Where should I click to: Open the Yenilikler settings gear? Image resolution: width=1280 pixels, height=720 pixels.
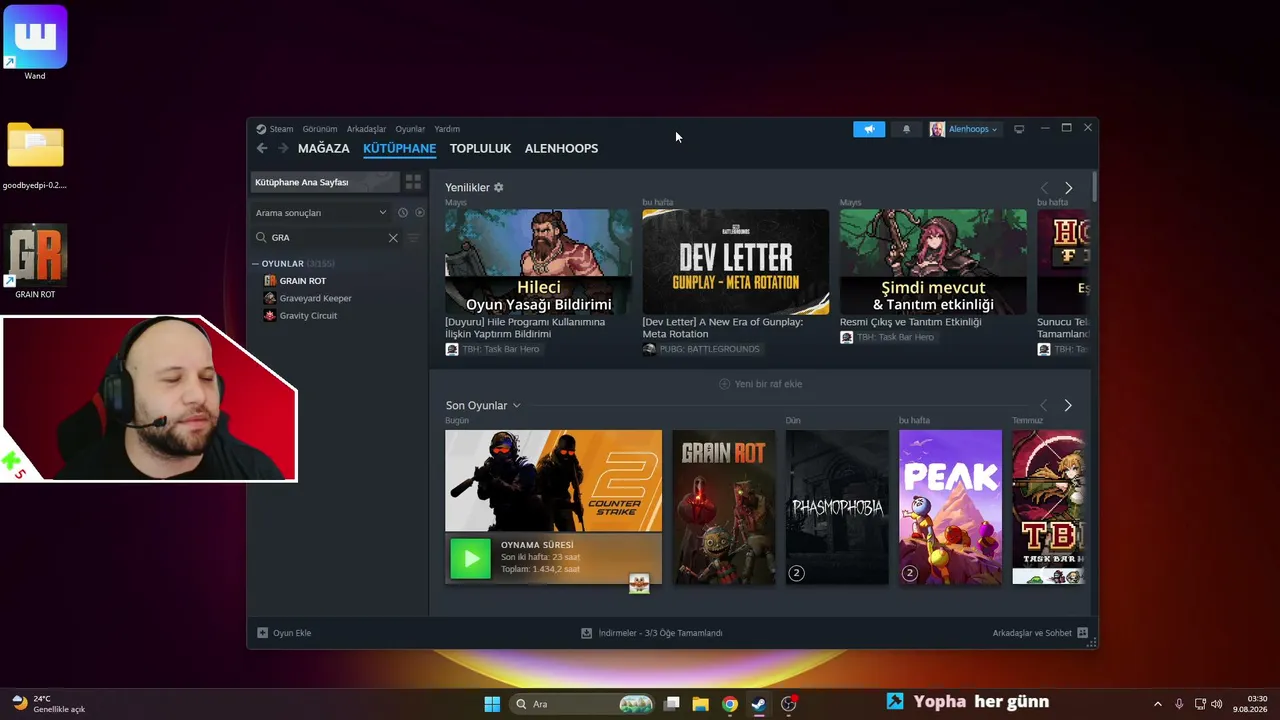point(499,188)
